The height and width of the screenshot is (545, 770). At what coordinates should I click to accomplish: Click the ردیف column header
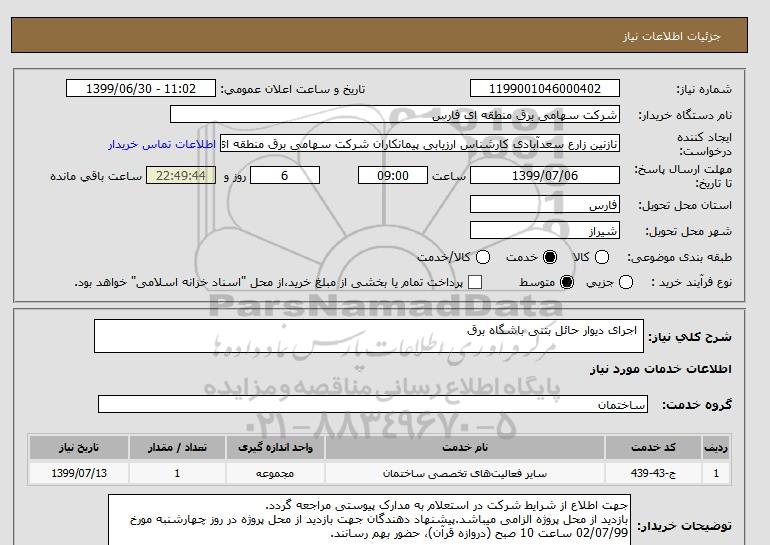716,448
